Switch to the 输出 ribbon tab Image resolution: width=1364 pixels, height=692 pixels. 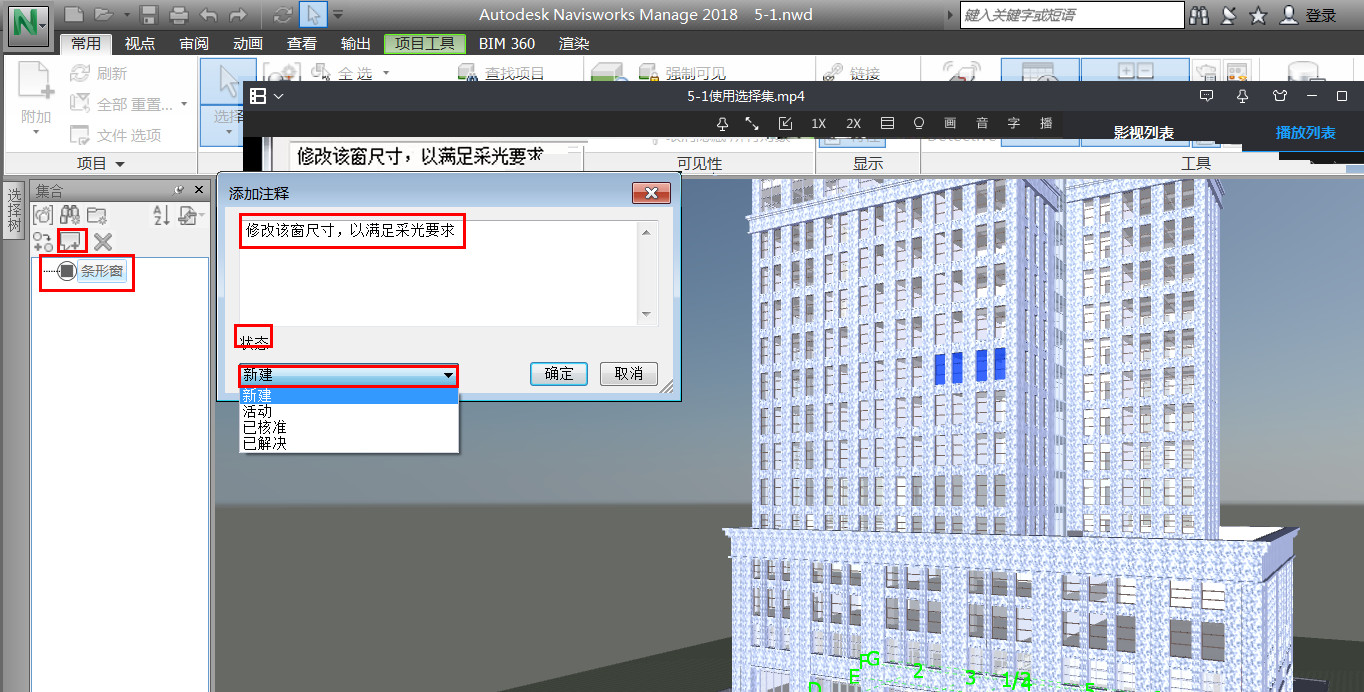point(355,43)
